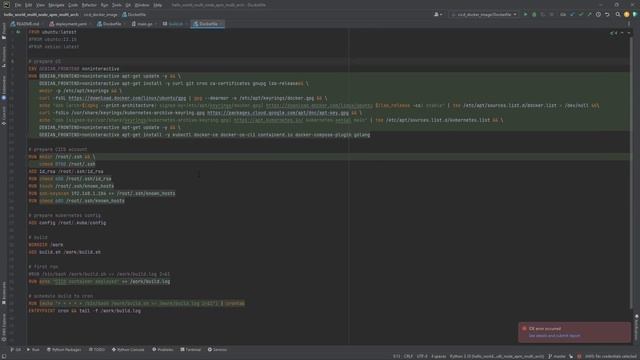Viewport: 640px width, 360px height.
Task: Open the Run menu
Action: [x=104, y=5]
